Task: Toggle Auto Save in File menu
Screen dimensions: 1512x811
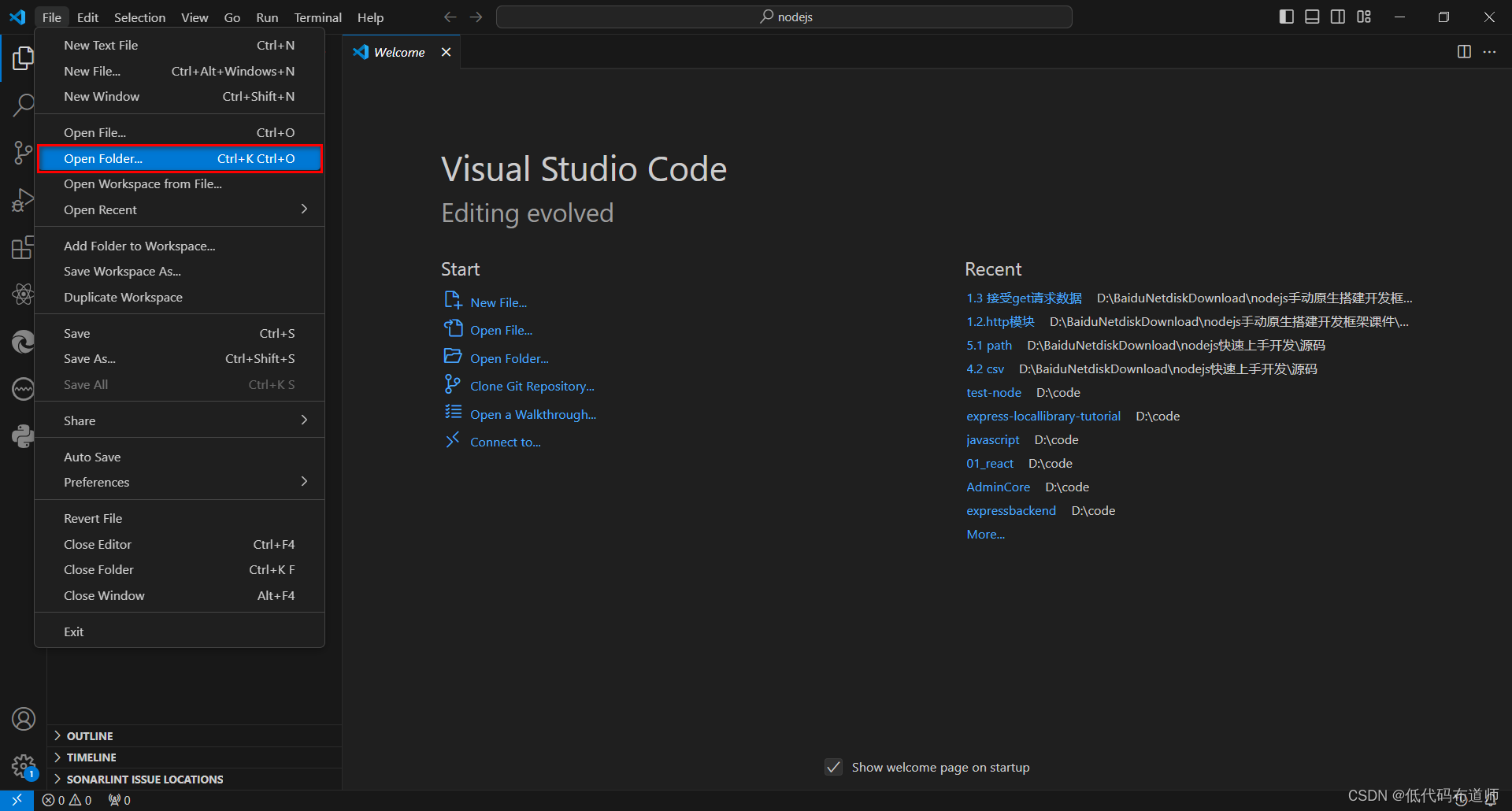Action: pyautogui.click(x=180, y=457)
